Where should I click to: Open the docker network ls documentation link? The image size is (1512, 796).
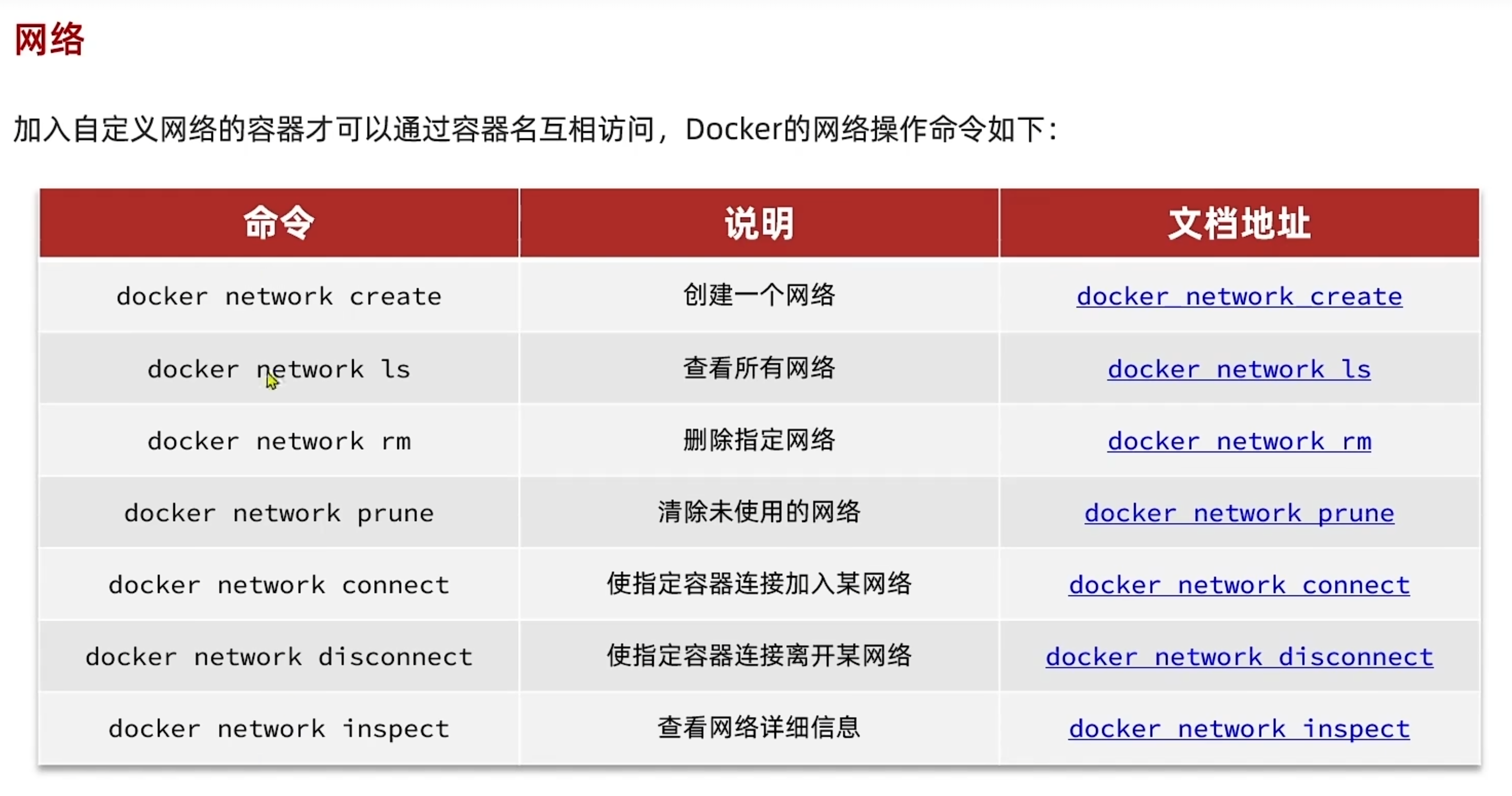click(1239, 370)
